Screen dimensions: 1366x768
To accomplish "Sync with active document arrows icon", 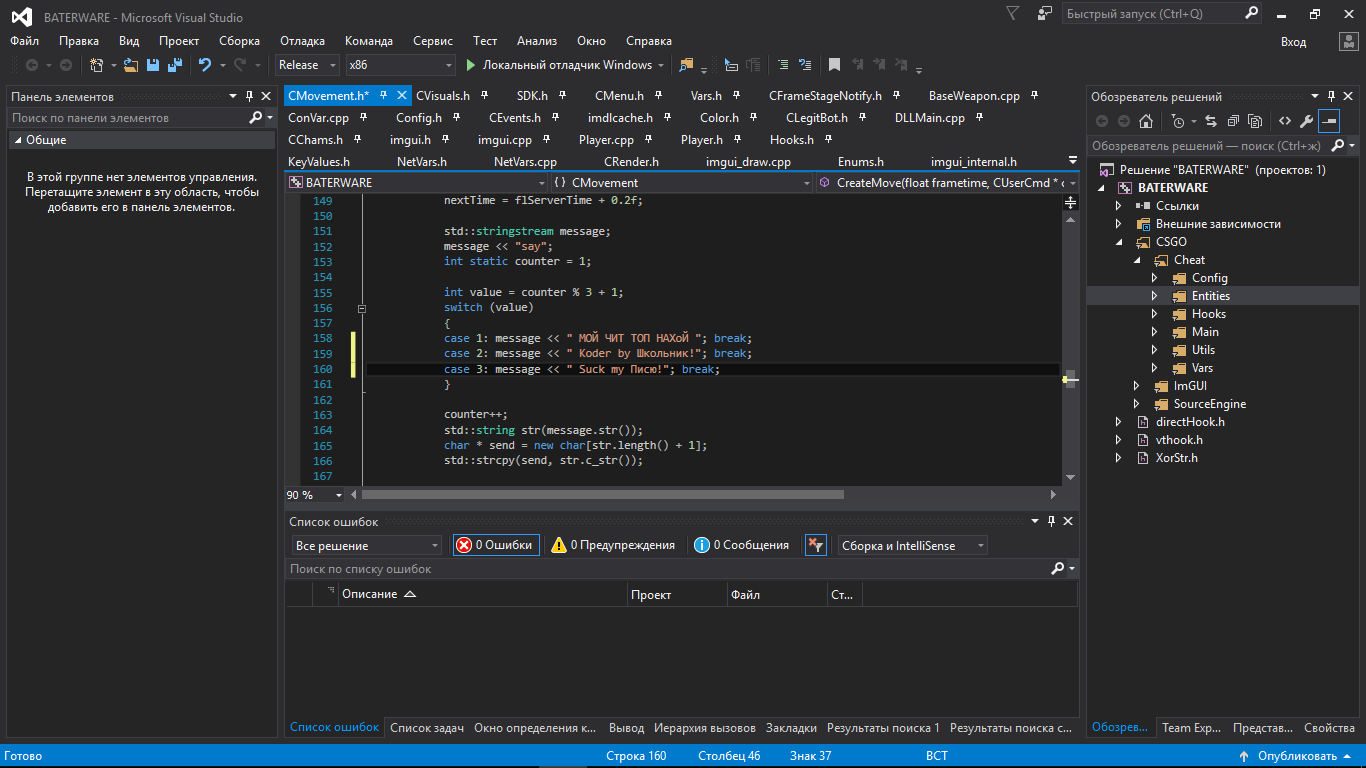I will tap(1210, 121).
